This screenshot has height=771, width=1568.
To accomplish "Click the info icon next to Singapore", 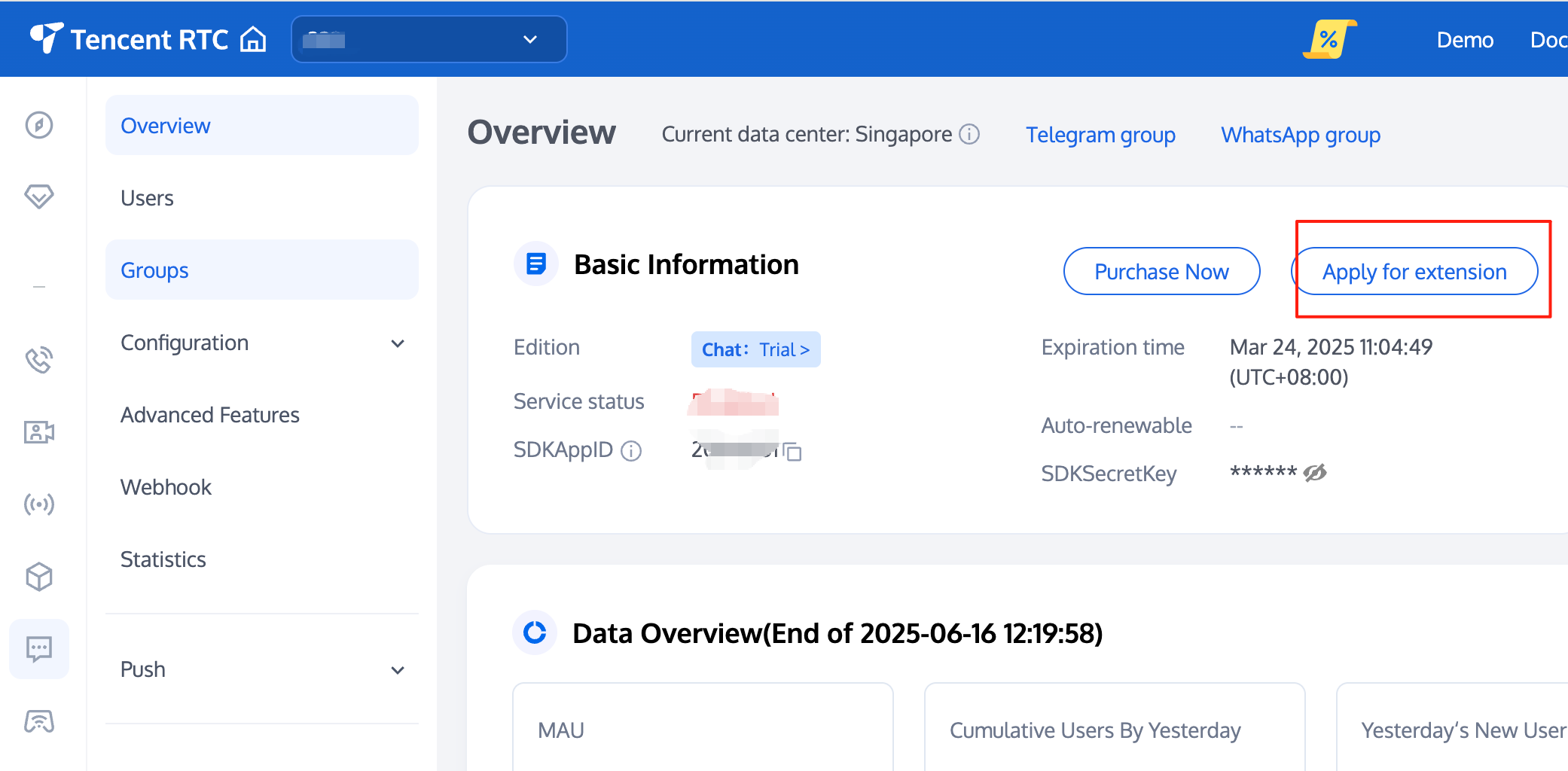I will click(969, 135).
